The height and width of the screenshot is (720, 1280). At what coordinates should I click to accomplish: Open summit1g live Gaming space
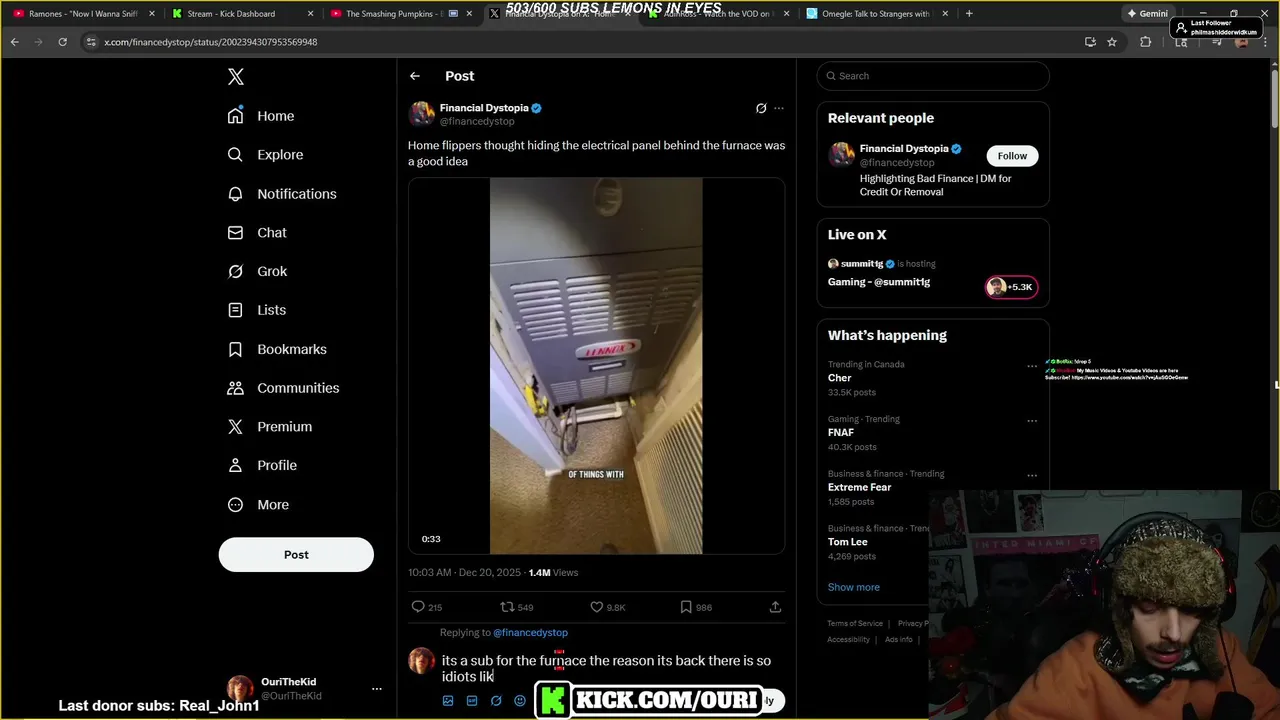879,282
